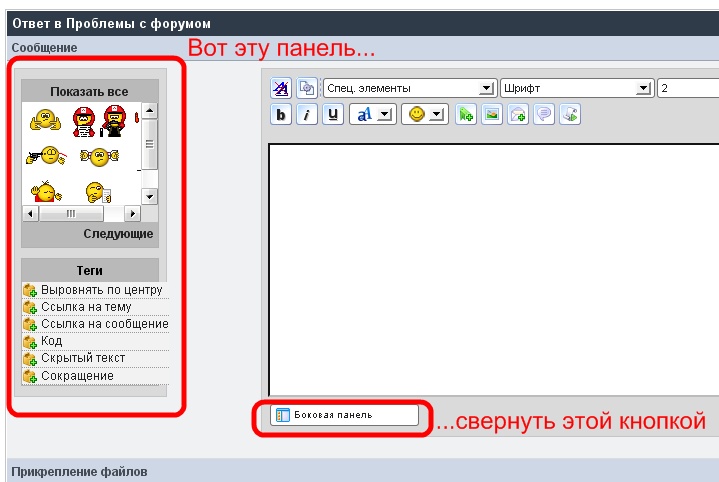Toggle bold formatting button
Viewport: 719px width, 482px height.
282,115
